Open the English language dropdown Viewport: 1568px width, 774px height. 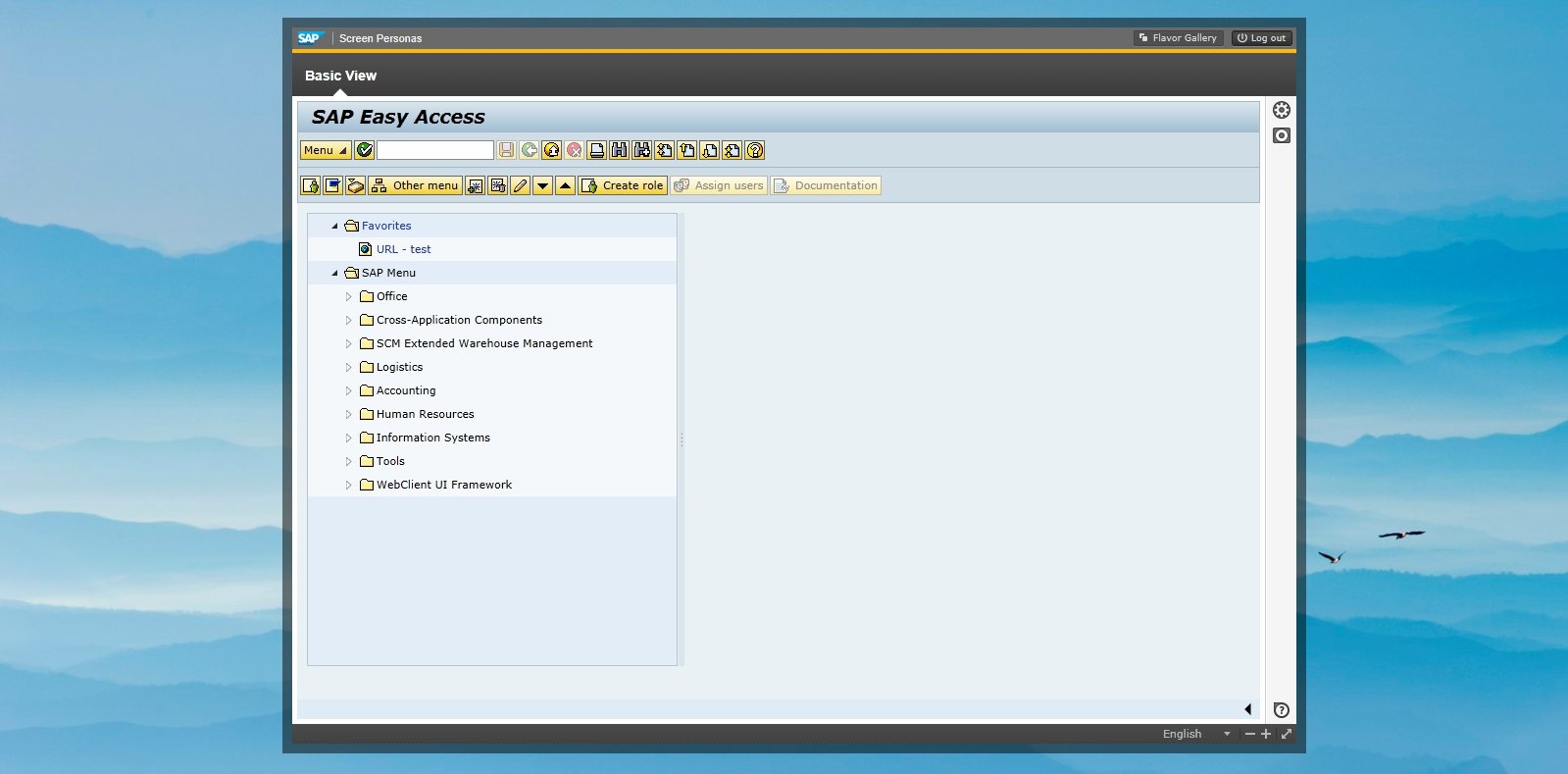point(1195,734)
